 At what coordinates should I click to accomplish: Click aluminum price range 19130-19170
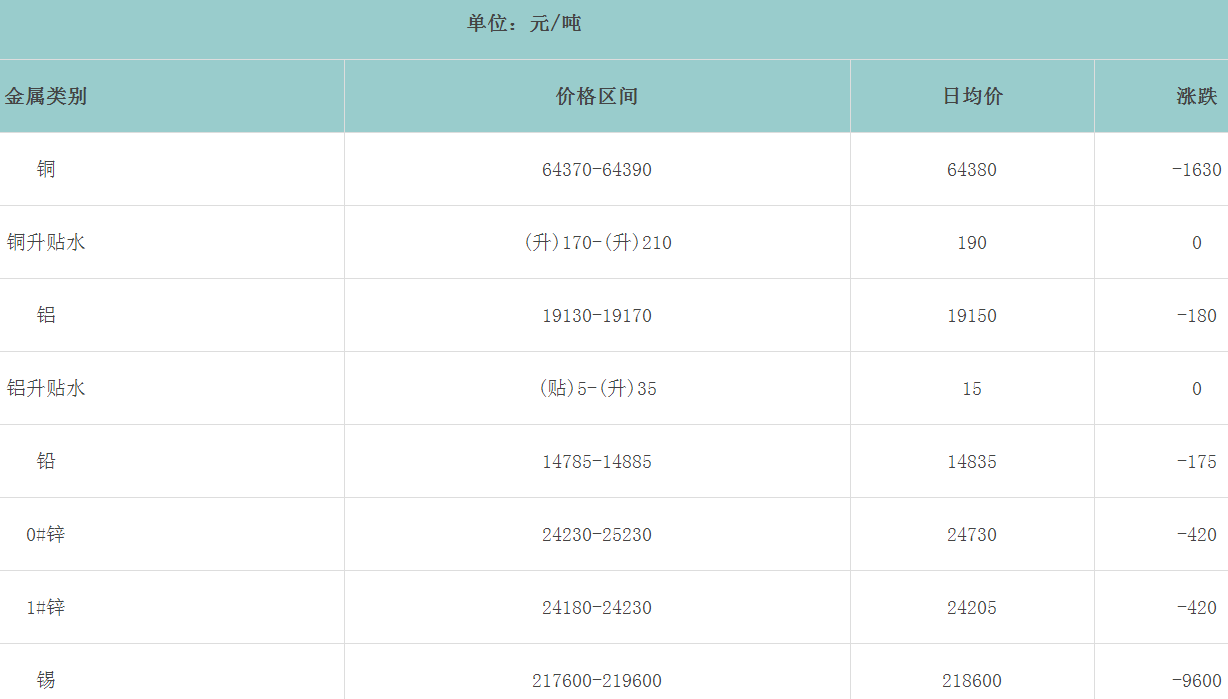click(597, 316)
